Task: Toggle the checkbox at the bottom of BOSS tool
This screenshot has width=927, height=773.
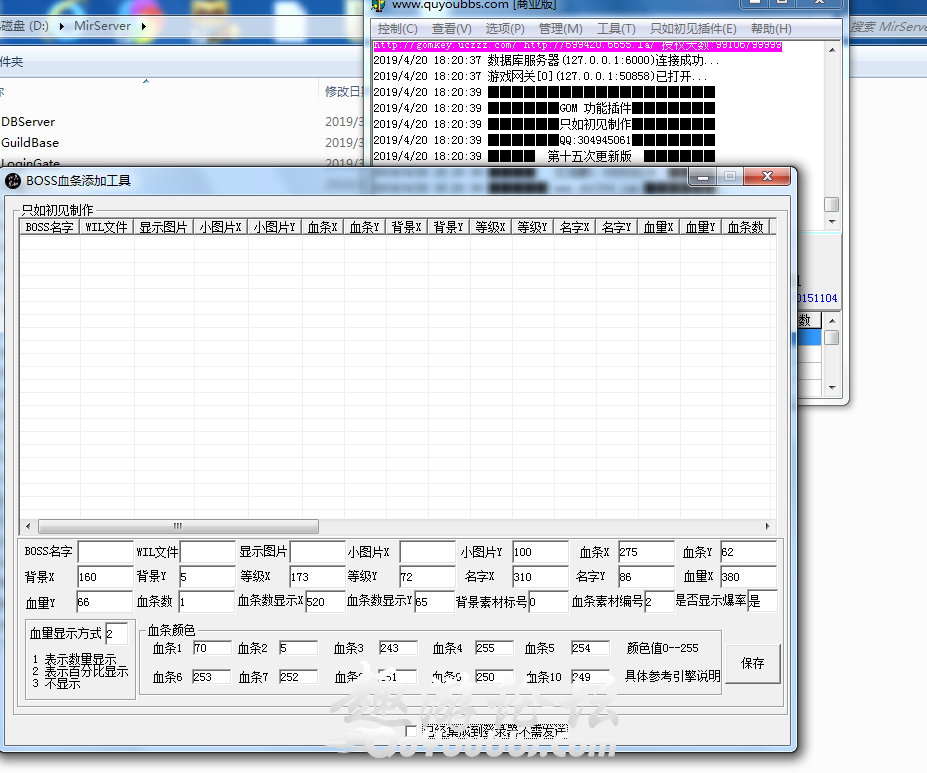Action: click(x=410, y=730)
